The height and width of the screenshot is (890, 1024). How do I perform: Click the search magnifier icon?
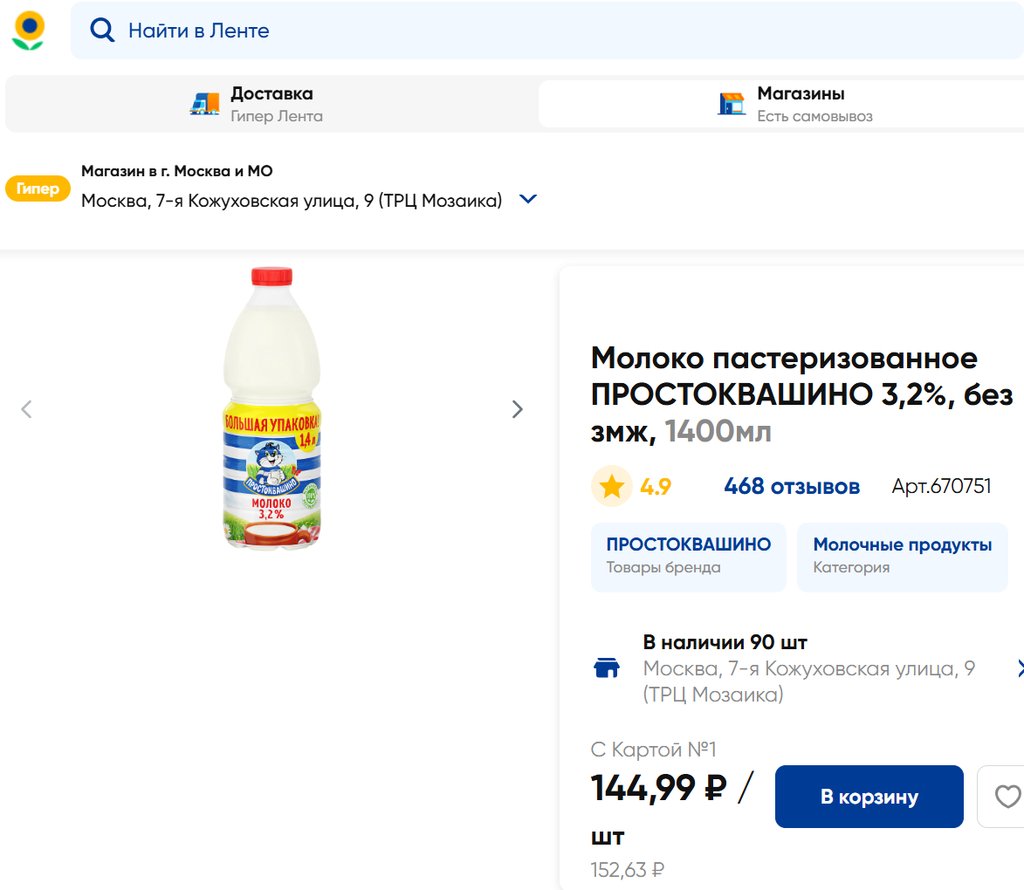[102, 30]
